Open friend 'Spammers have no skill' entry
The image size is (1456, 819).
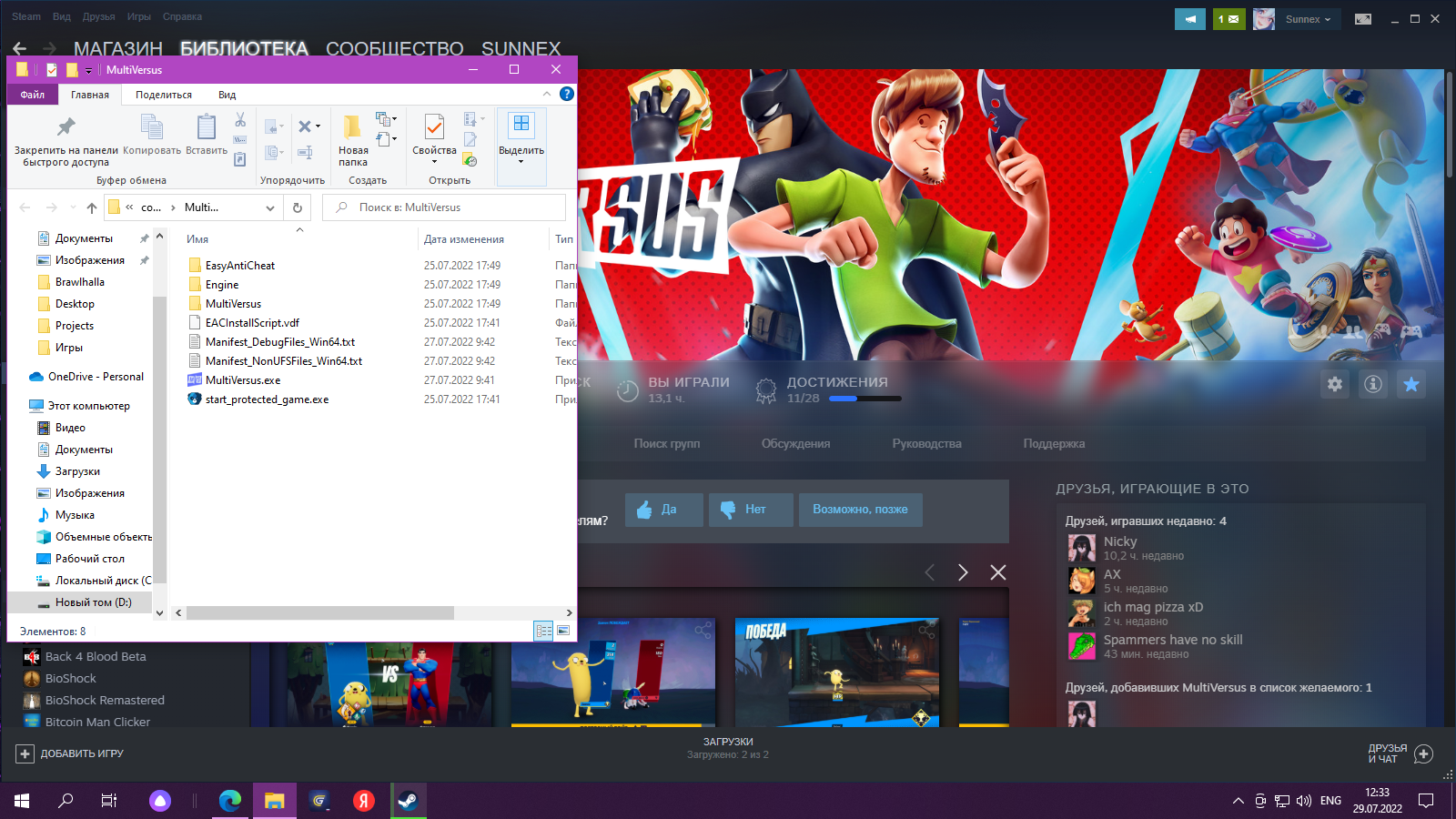[x=1156, y=646]
